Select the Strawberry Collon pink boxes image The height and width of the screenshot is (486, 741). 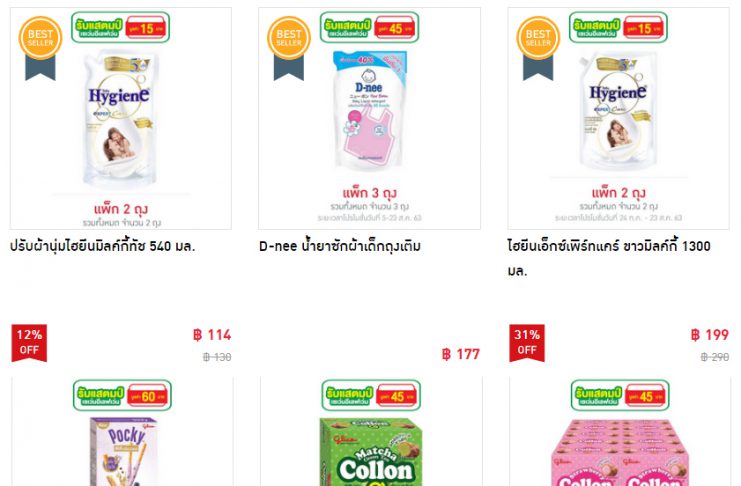point(620,453)
